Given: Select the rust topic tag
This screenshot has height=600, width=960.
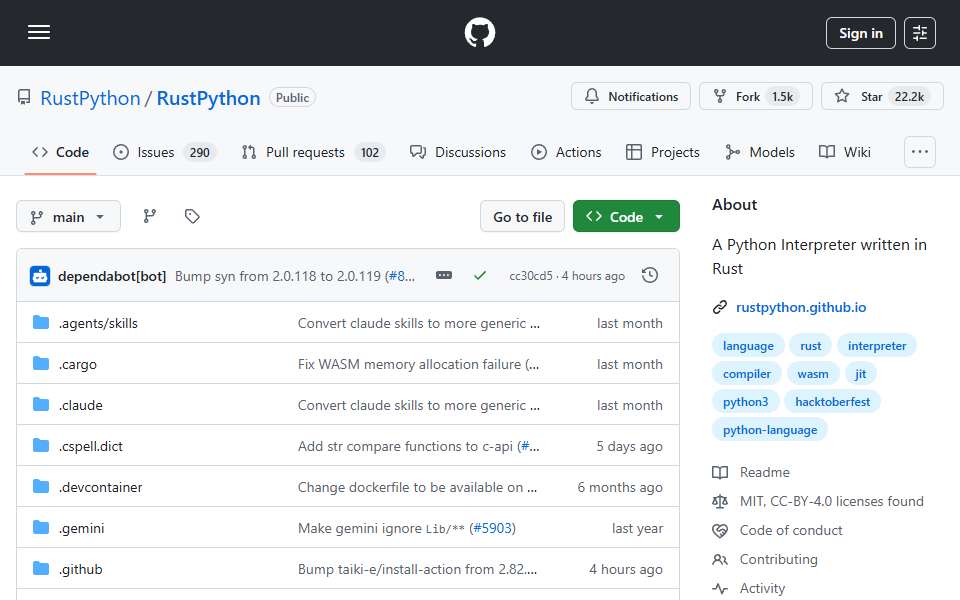Looking at the screenshot, I should click(810, 346).
